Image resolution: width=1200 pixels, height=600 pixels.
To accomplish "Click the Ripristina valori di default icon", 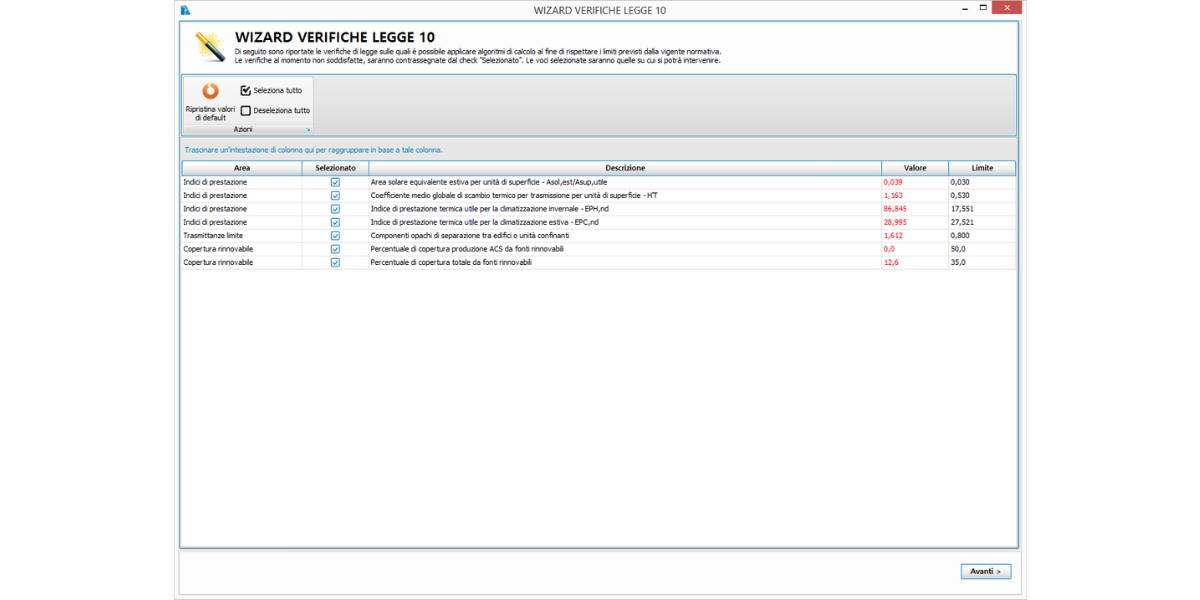I will tap(210, 91).
